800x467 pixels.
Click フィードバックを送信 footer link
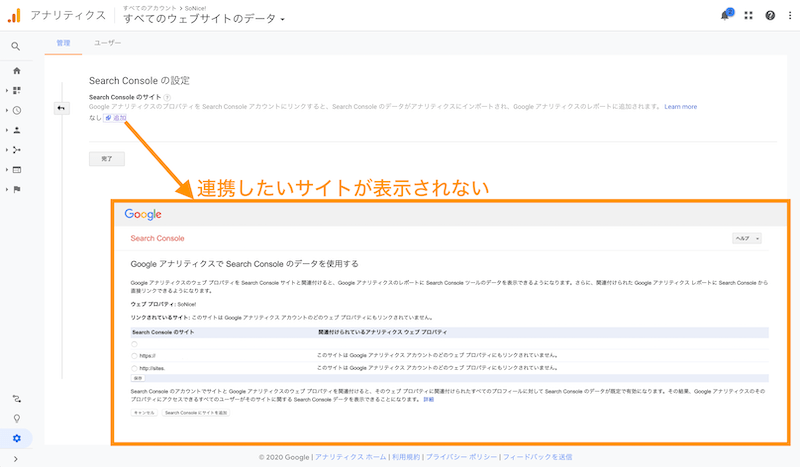tap(538, 457)
